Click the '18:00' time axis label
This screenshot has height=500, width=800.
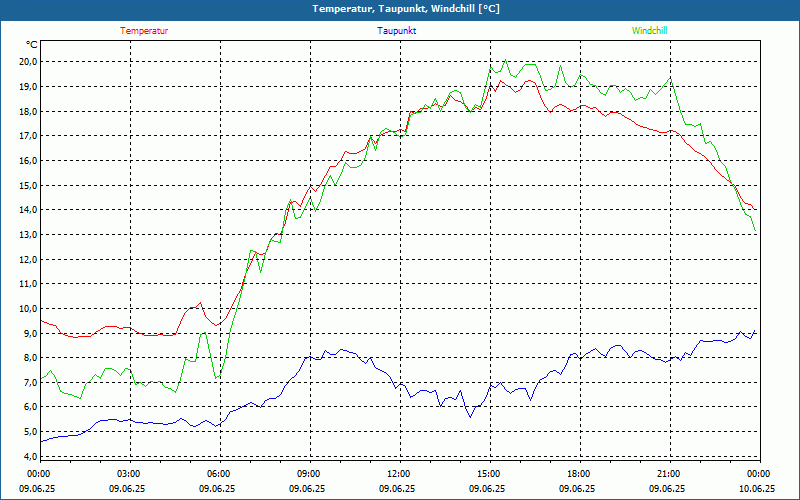[x=580, y=474]
